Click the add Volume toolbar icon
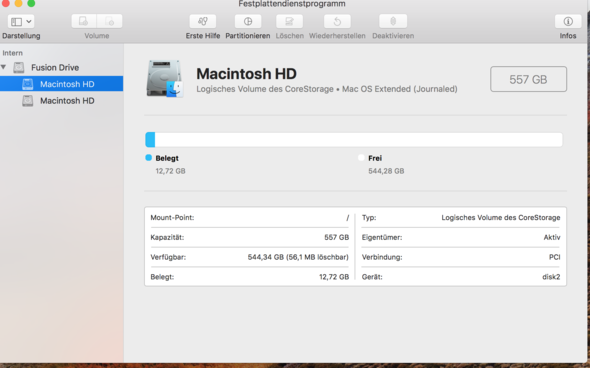The image size is (590, 368). point(84,21)
